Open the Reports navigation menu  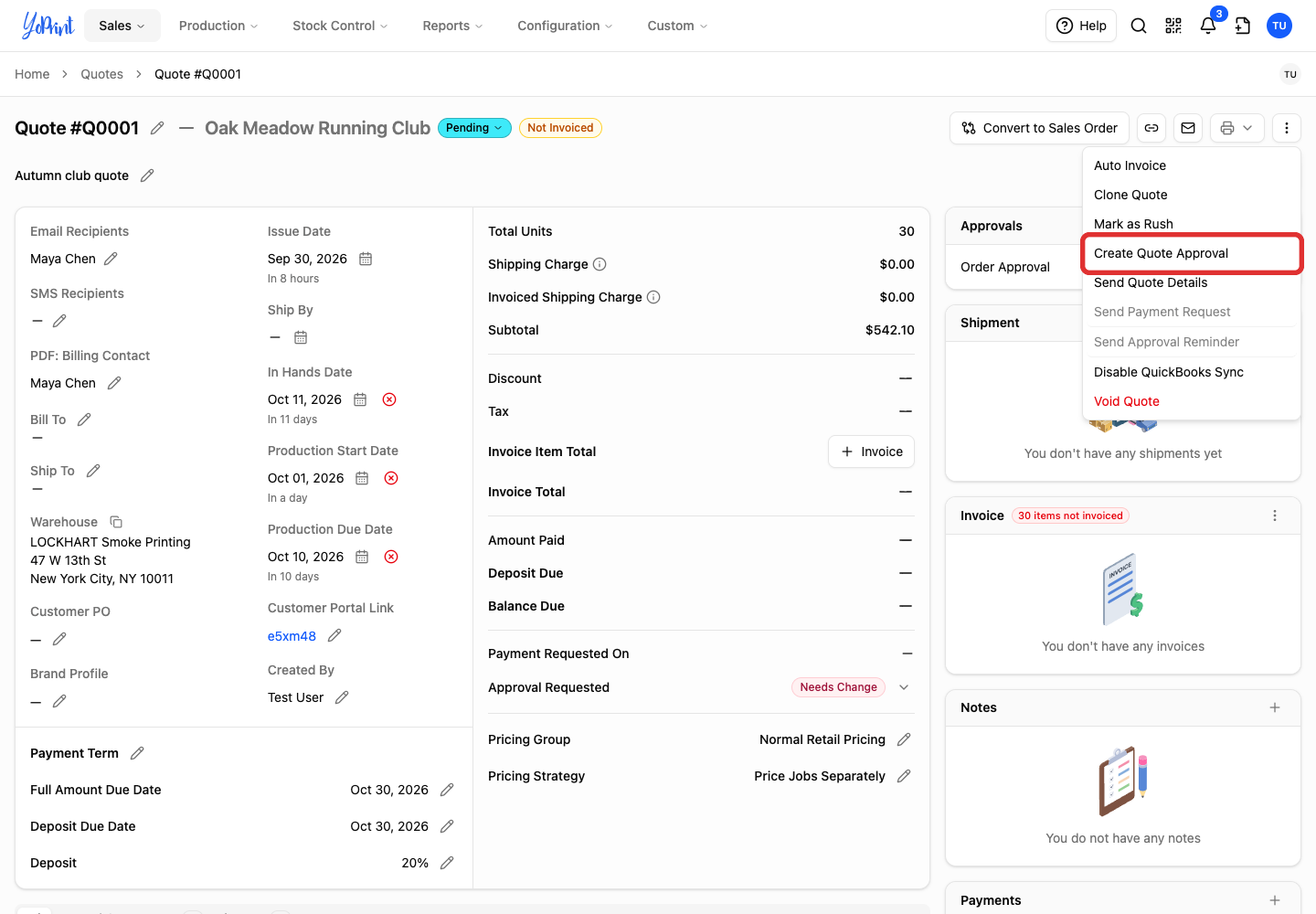[x=452, y=26]
